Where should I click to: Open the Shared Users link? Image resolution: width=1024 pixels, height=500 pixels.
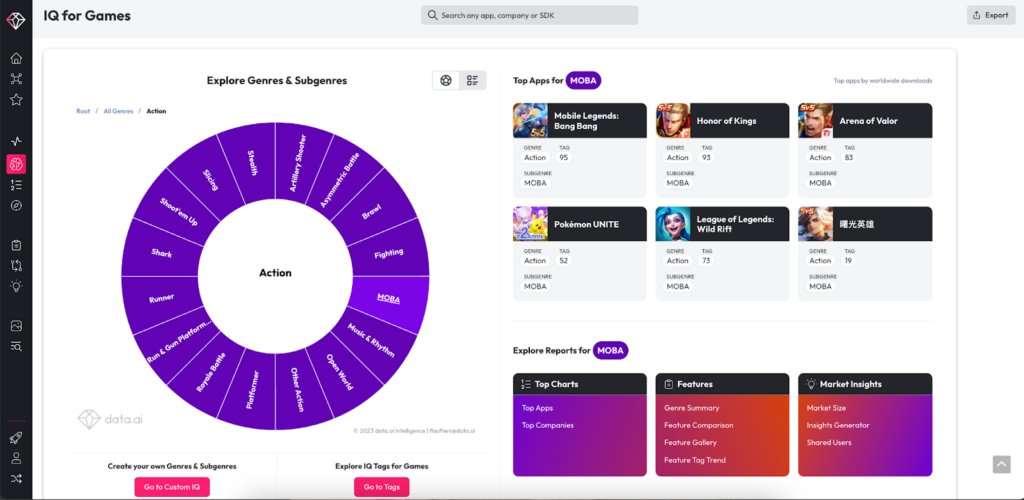coord(829,443)
